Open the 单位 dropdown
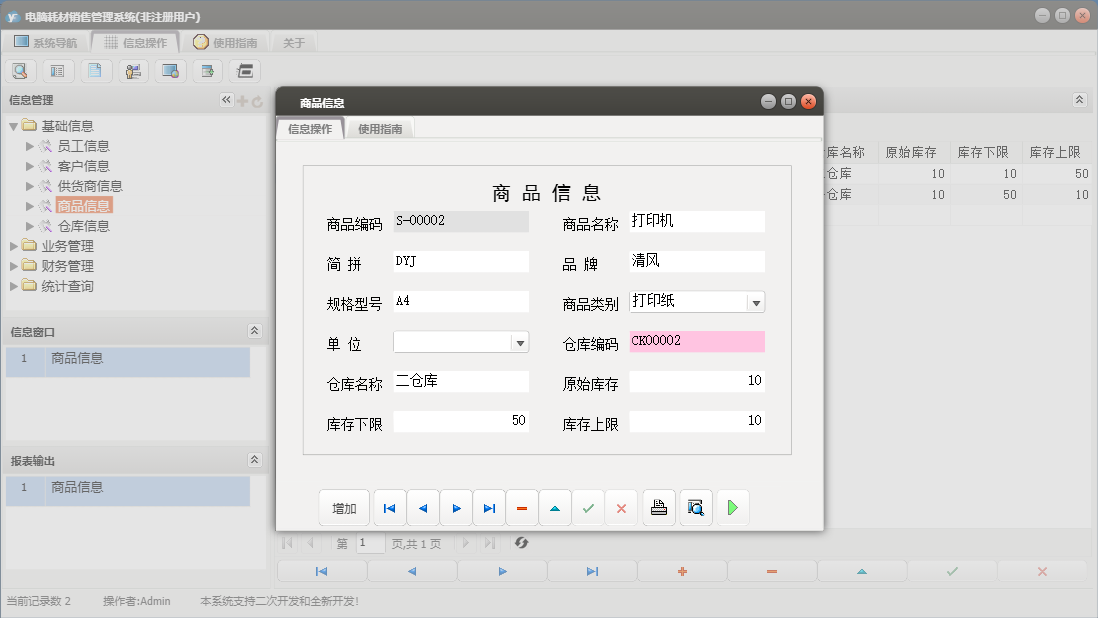The height and width of the screenshot is (618, 1098). (520, 341)
